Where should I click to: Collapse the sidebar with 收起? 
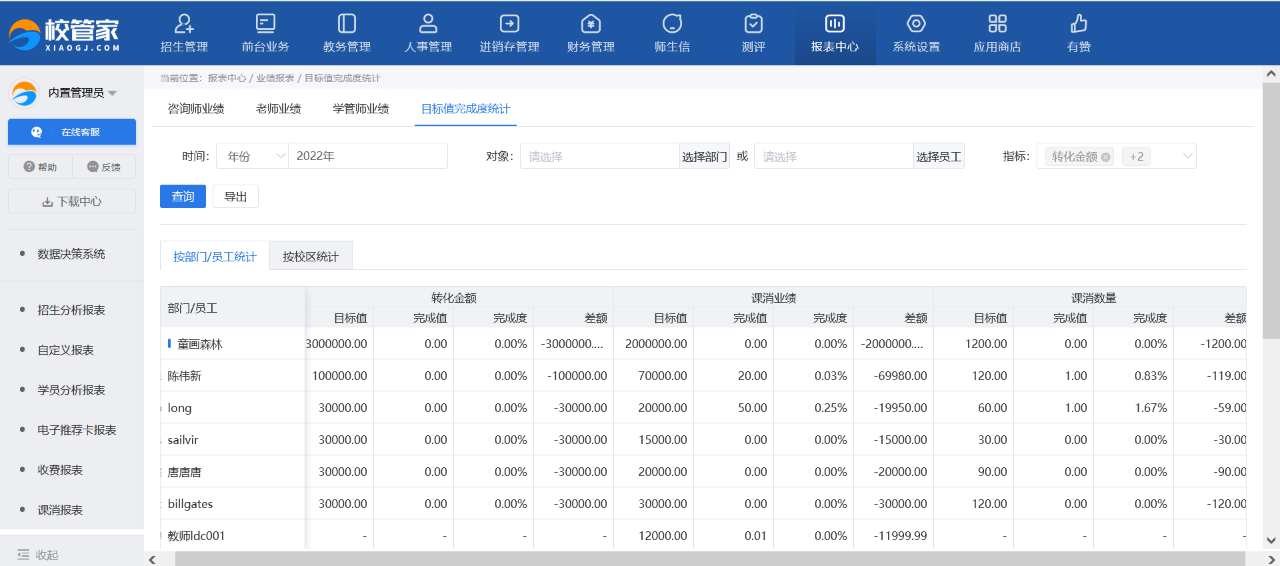(x=38, y=555)
